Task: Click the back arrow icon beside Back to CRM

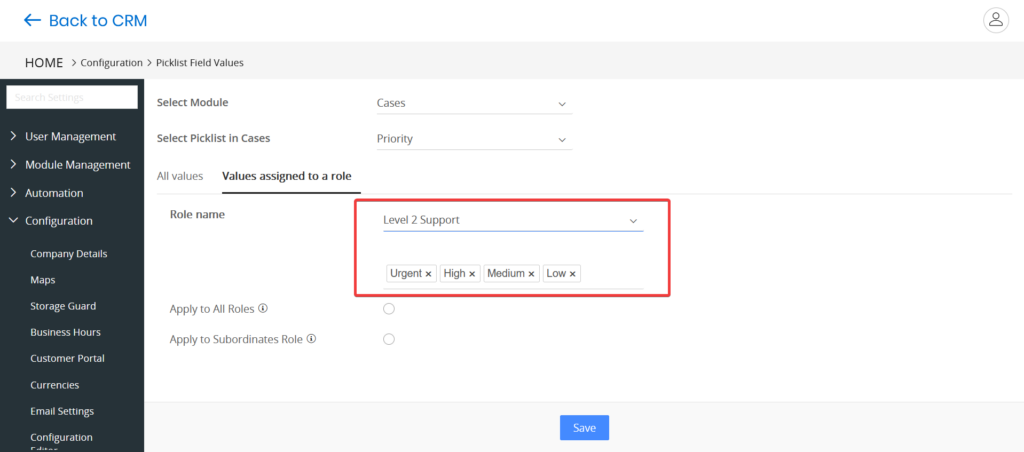Action: [x=32, y=20]
